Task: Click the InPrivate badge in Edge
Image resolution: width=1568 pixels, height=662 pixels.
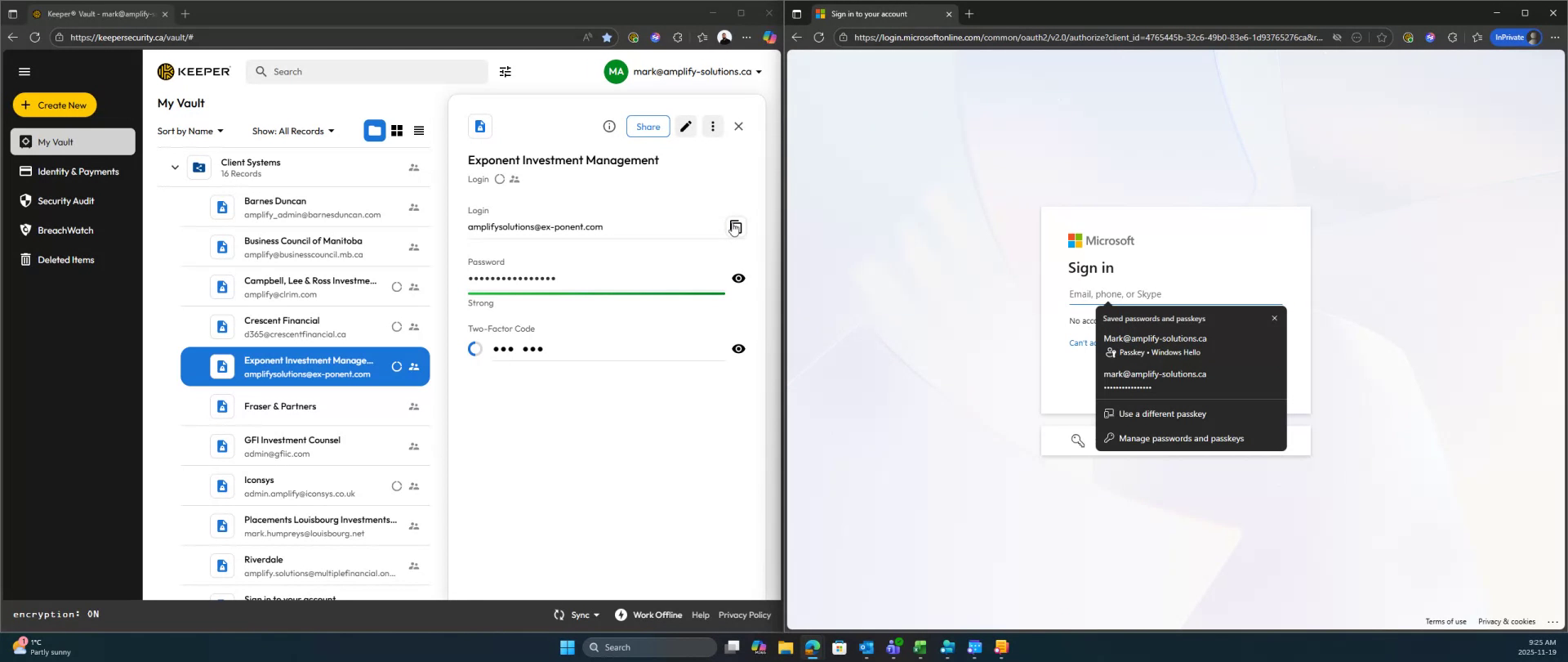Action: (1517, 38)
